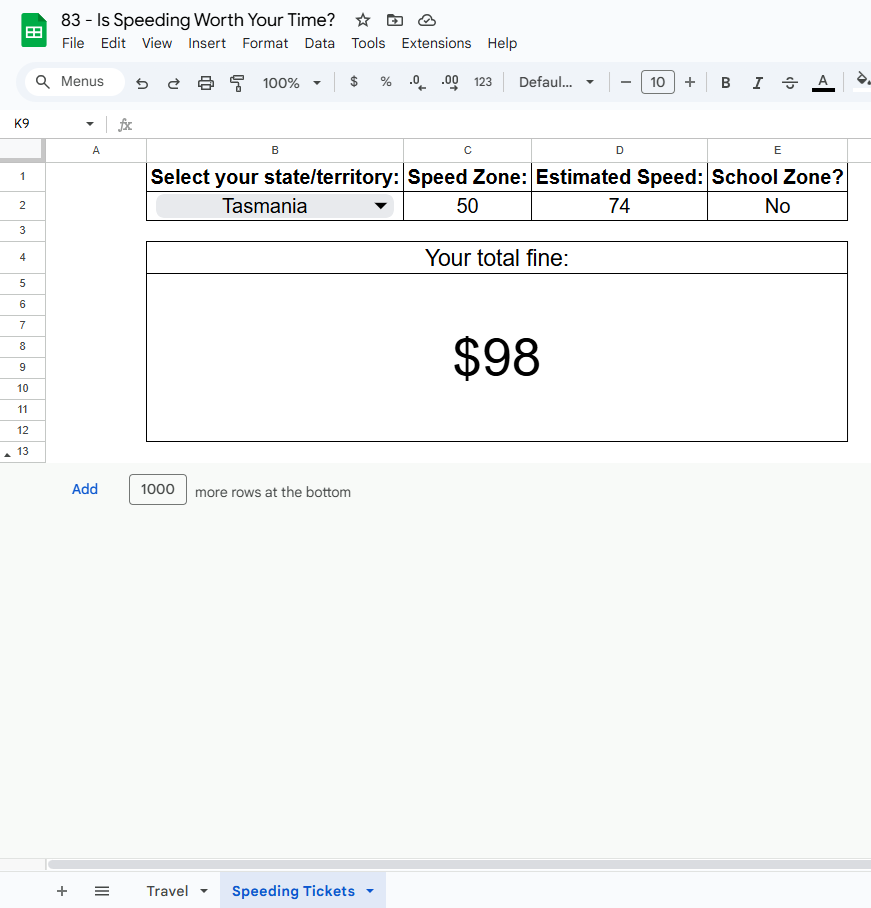Open the Tasmania state dropdown
The width and height of the screenshot is (871, 908).
[x=380, y=207]
